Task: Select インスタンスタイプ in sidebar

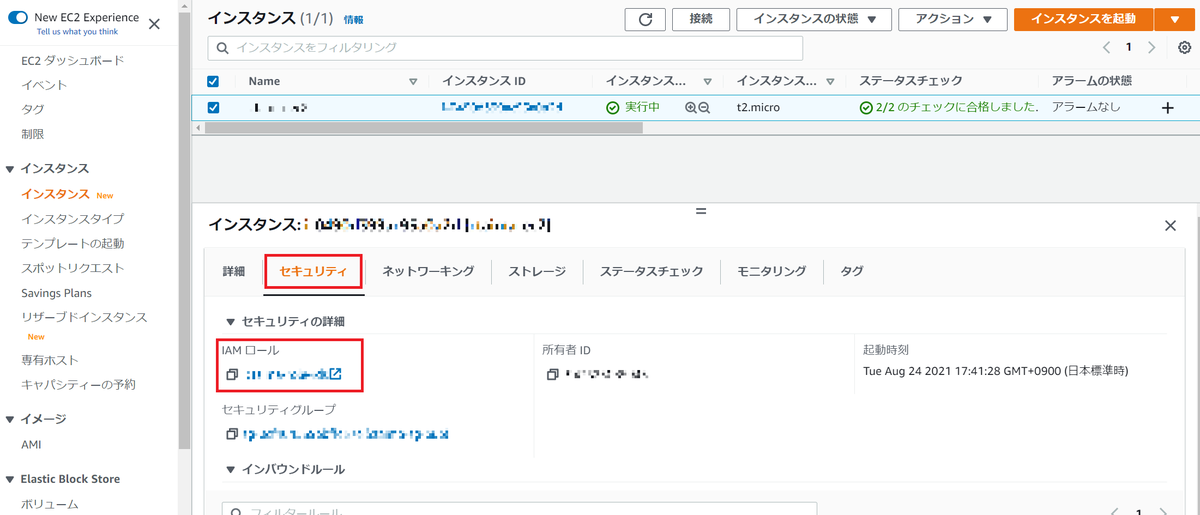Action: point(73,219)
